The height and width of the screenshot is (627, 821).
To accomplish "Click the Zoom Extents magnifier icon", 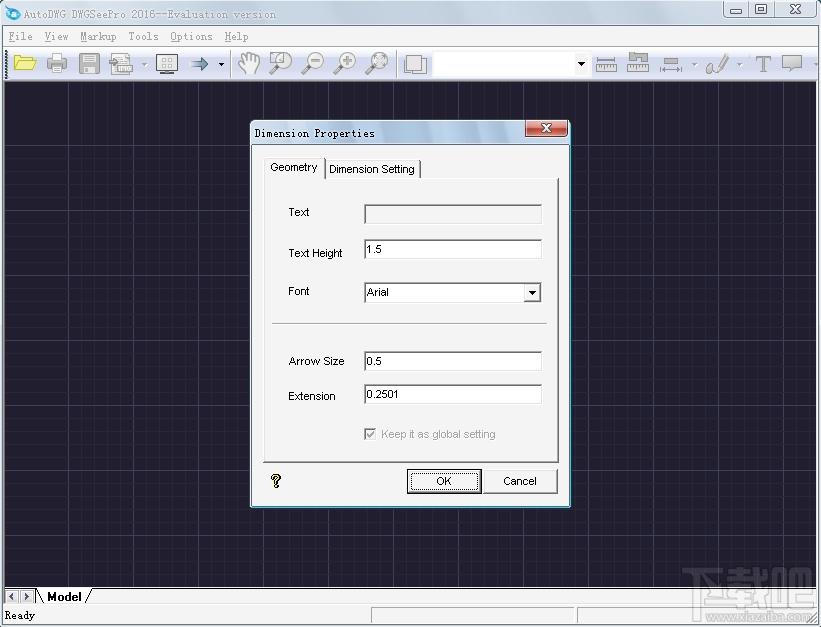I will coord(377,63).
